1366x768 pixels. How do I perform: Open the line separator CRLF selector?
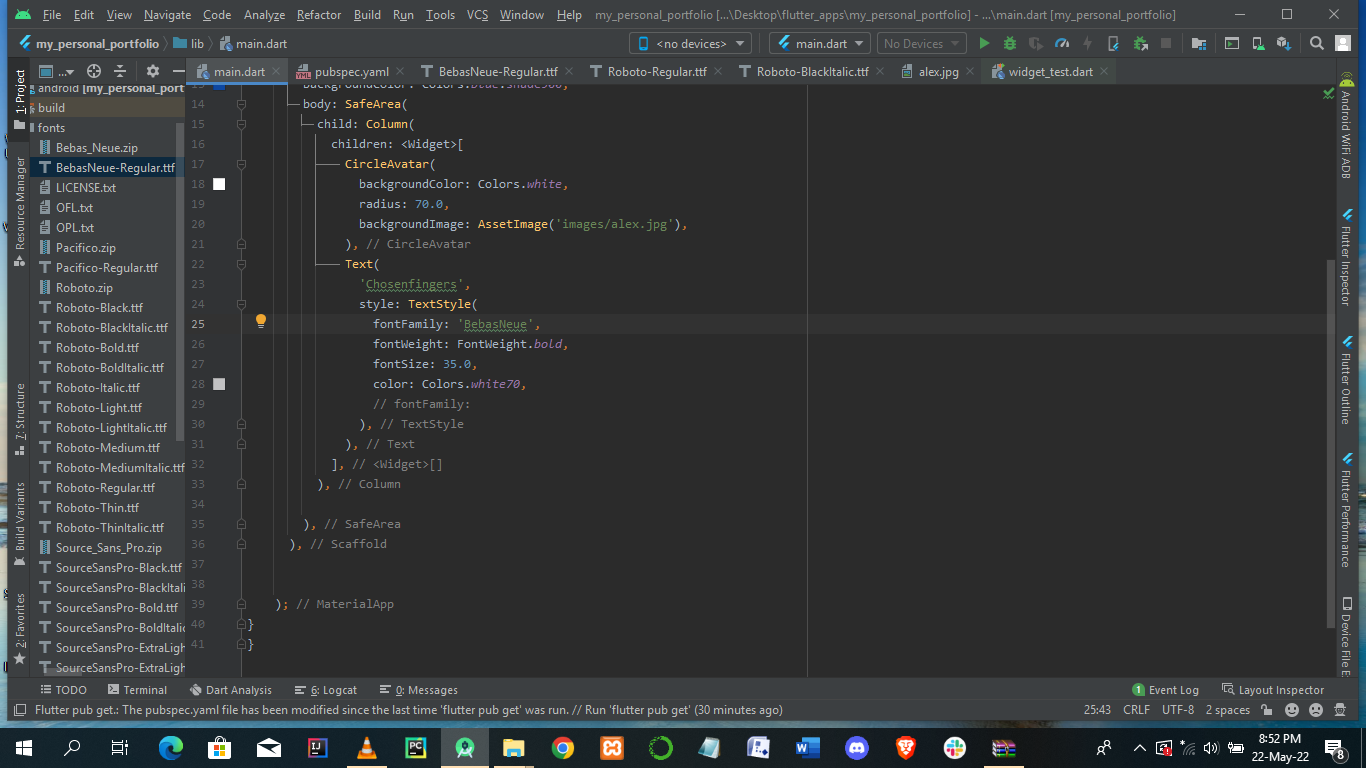[1136, 710]
